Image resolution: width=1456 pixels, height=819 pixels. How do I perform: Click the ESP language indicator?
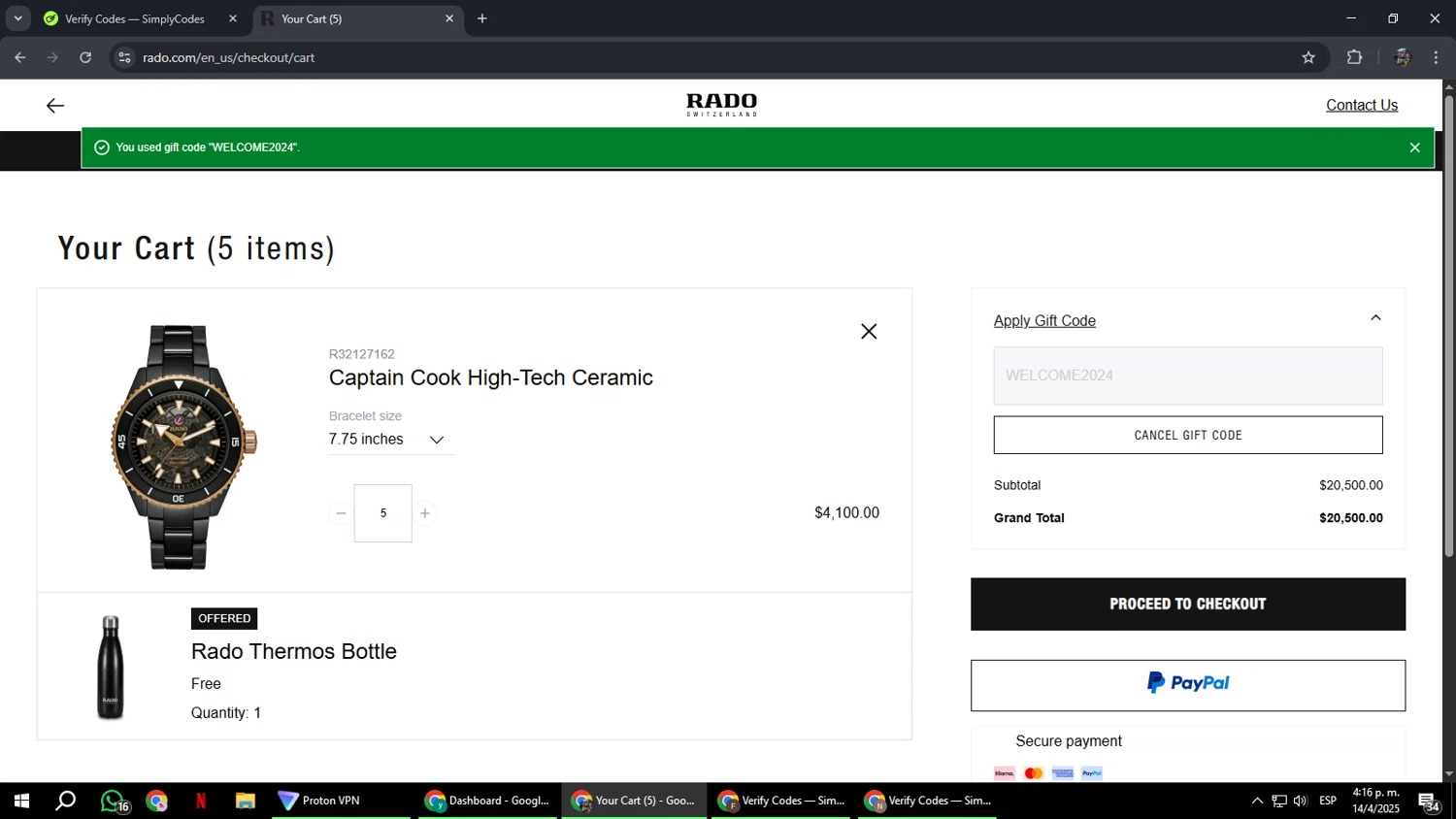[1328, 801]
